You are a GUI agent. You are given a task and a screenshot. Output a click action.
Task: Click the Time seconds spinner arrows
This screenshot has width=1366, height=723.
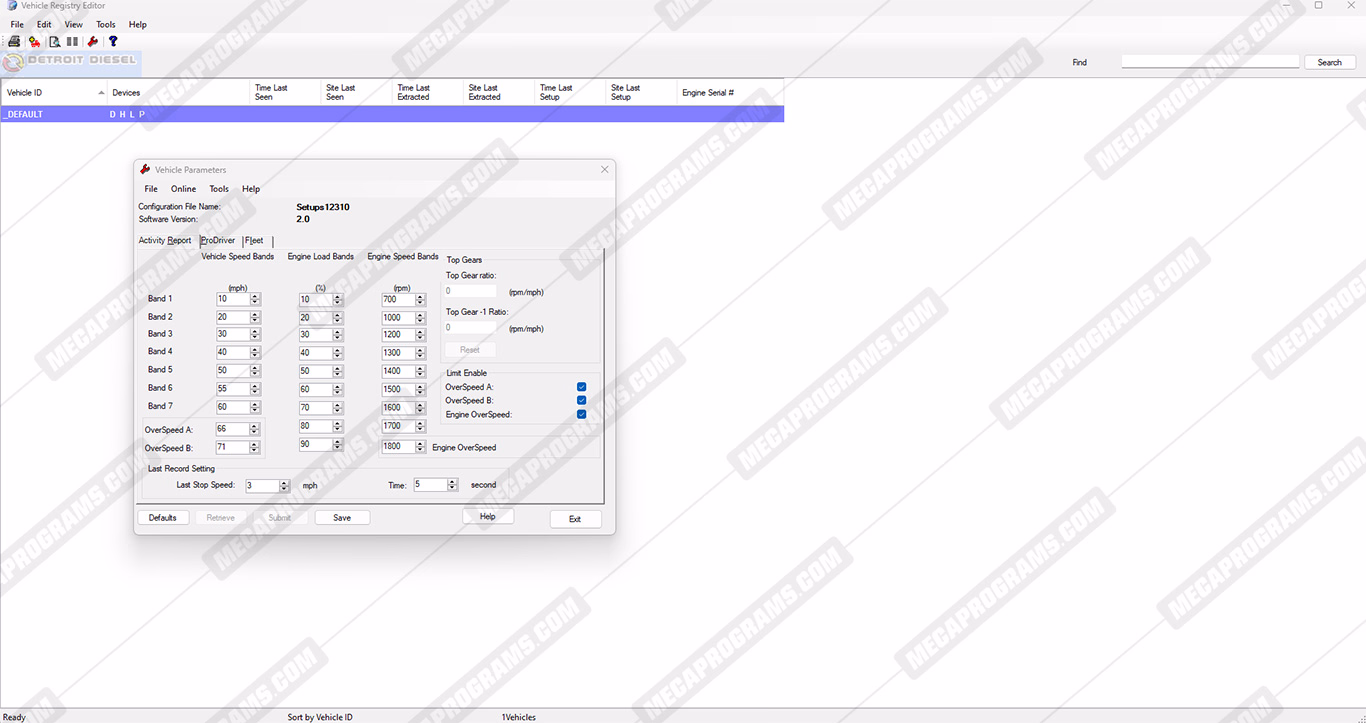click(452, 485)
